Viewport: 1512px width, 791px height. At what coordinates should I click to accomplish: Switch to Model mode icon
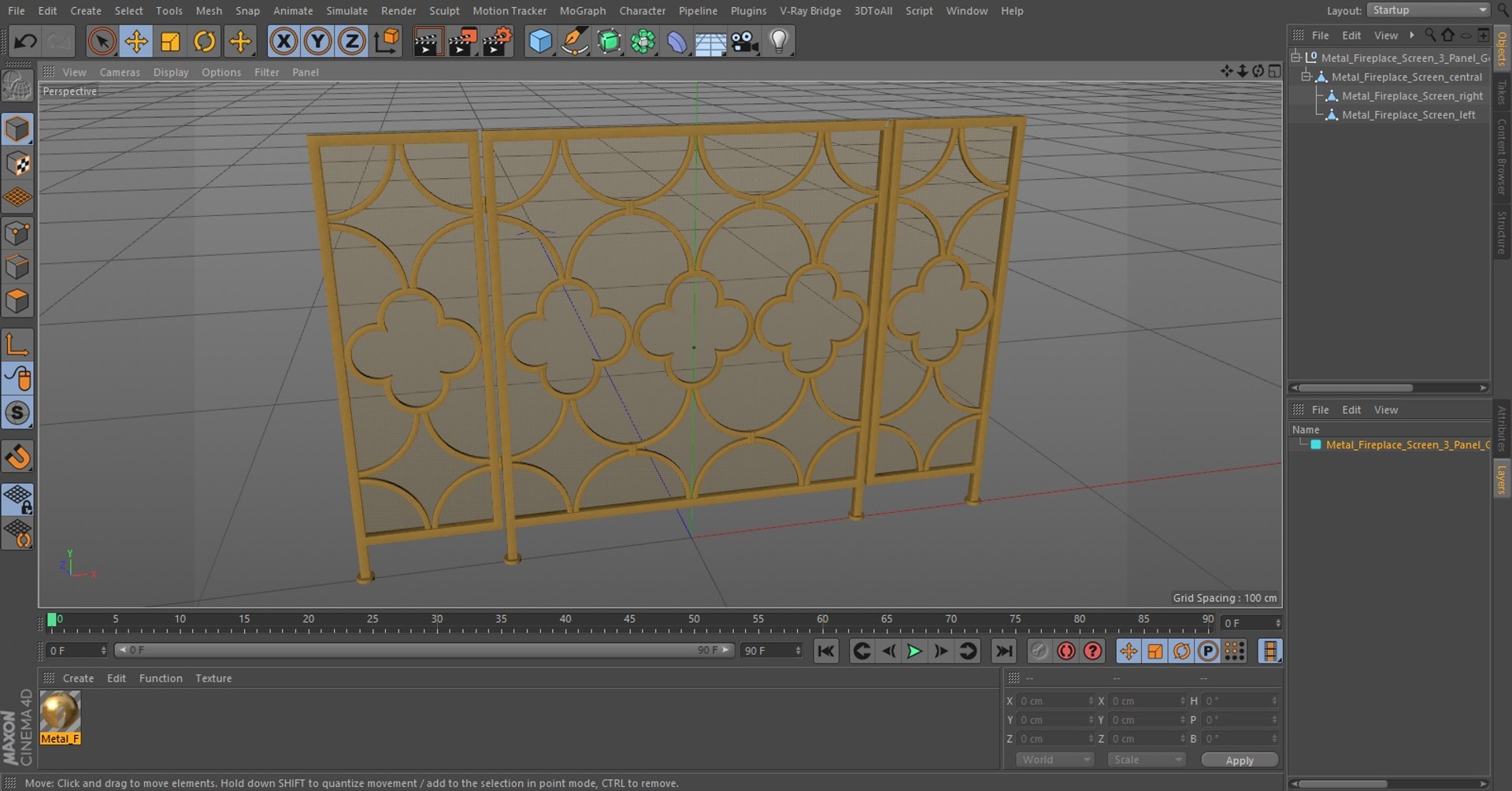pos(17,129)
